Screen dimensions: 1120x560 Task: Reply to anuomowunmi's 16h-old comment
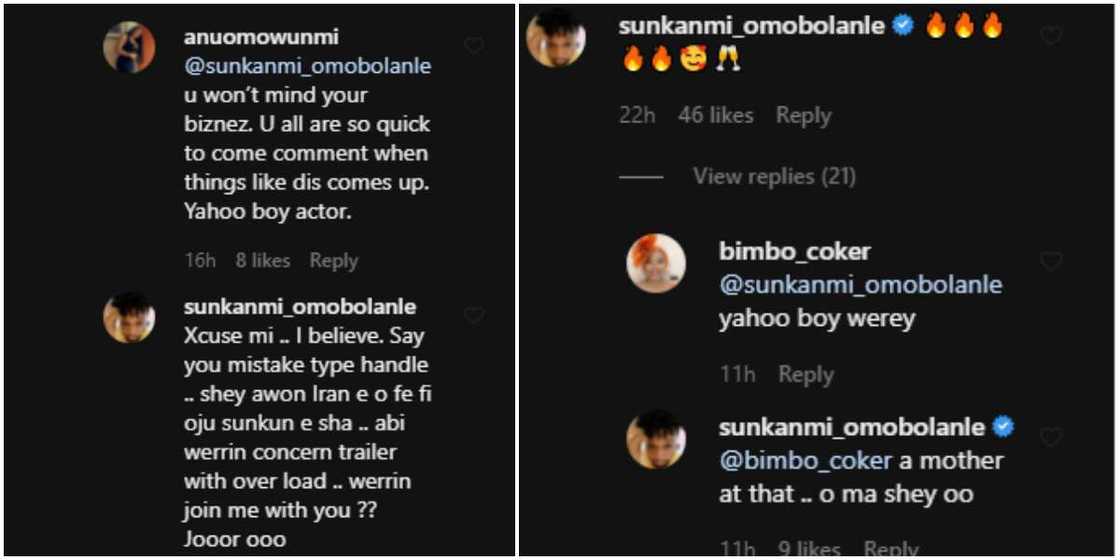point(333,261)
